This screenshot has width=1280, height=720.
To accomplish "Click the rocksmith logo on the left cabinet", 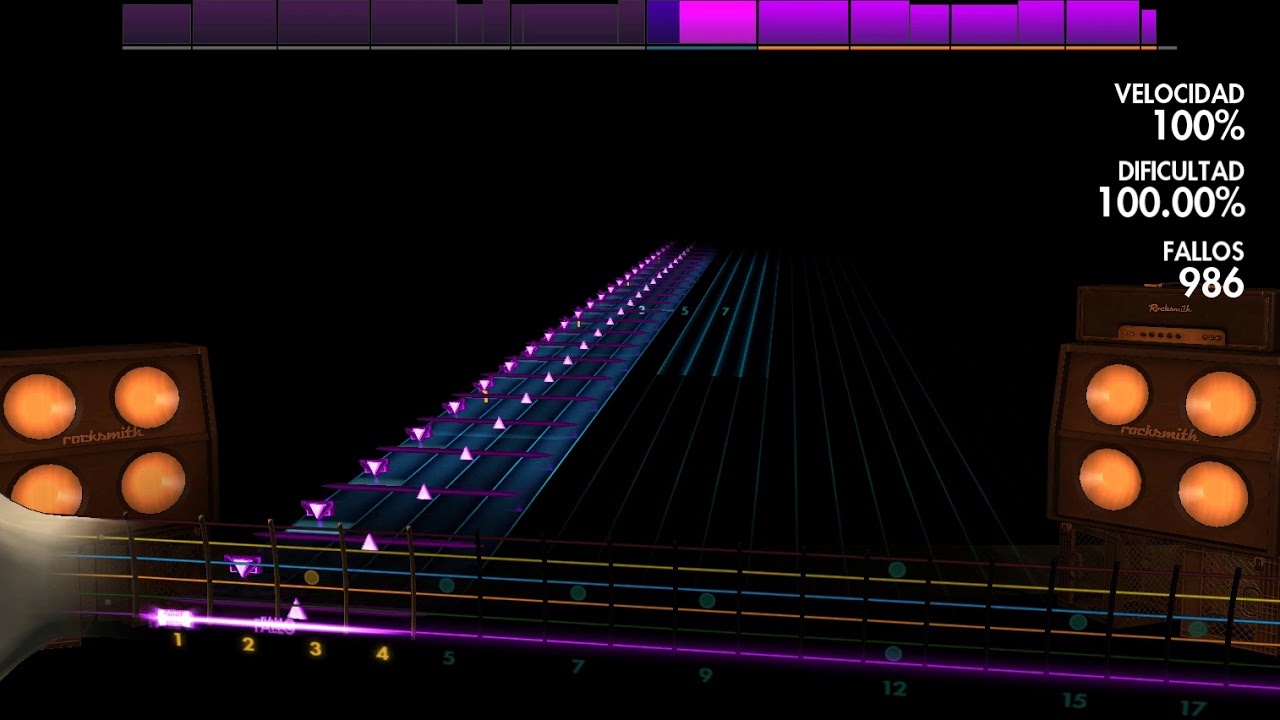I will coord(103,437).
